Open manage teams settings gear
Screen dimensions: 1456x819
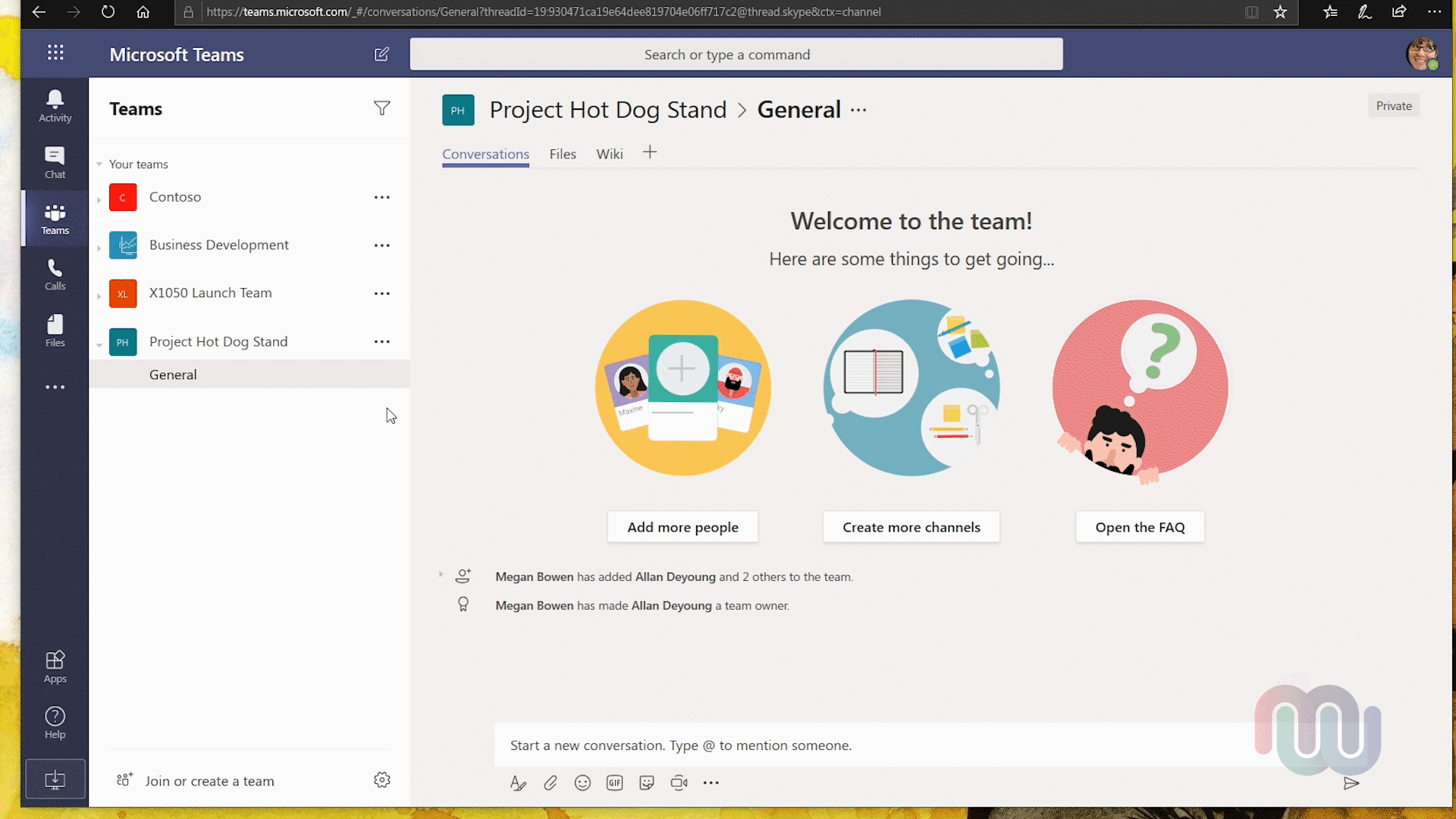382,780
